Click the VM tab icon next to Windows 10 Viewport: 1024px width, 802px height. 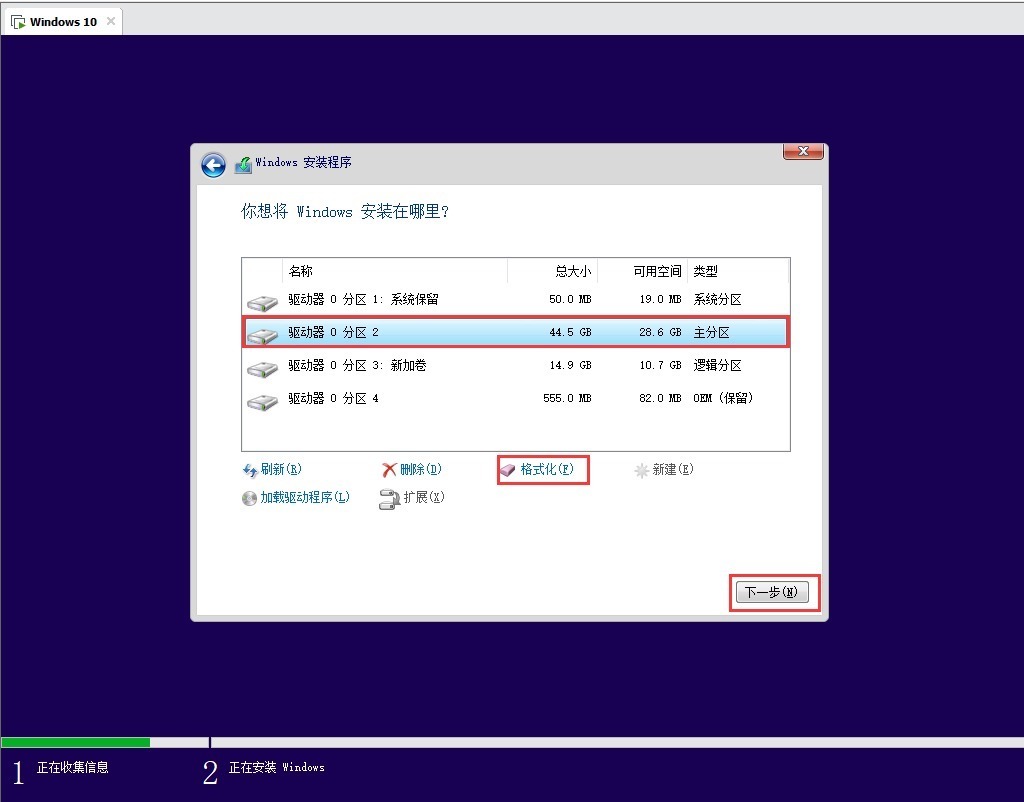[x=18, y=22]
